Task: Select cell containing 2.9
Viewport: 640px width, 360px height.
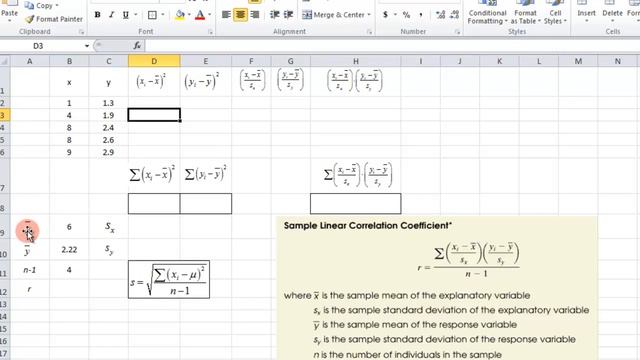Action: 109,152
